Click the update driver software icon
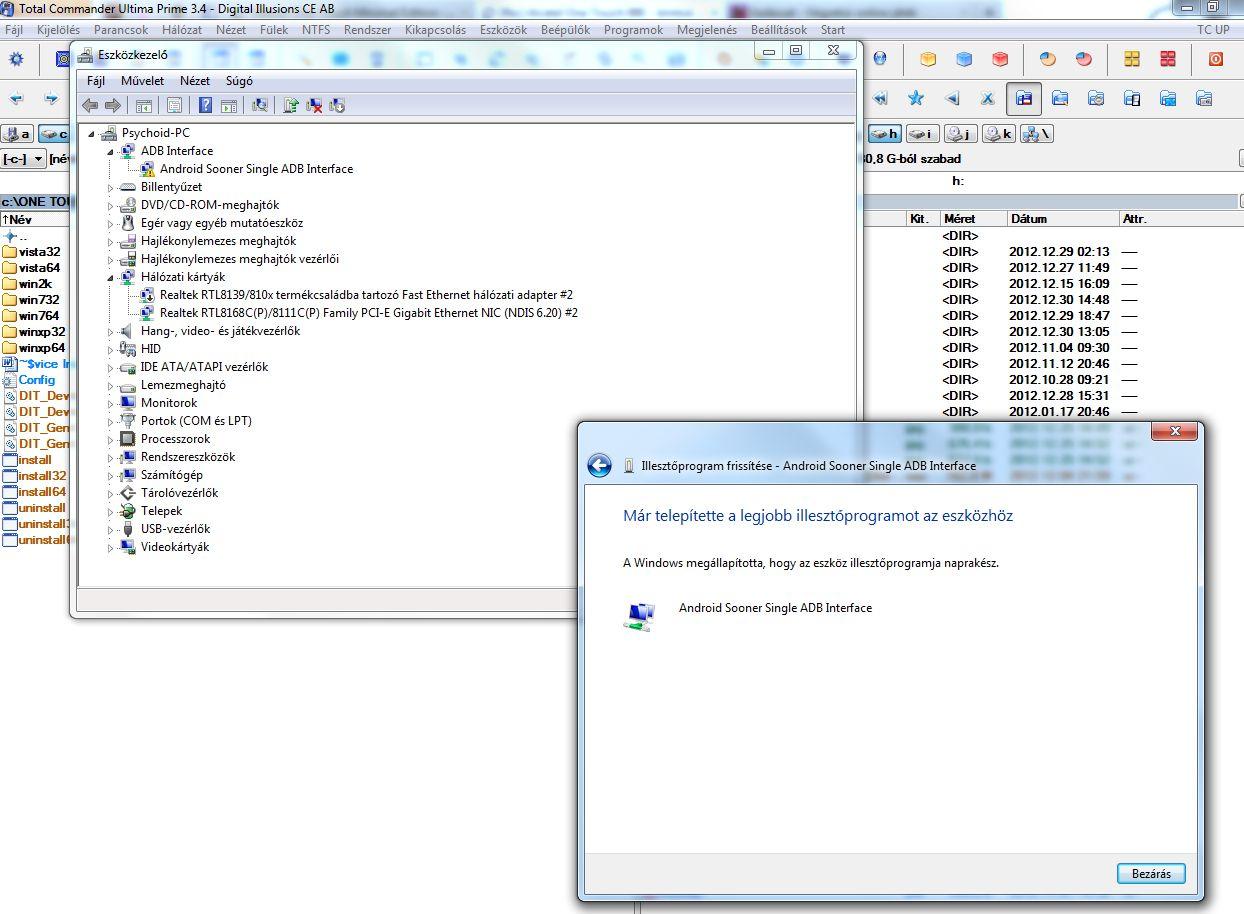This screenshot has width=1244, height=914. (290, 105)
